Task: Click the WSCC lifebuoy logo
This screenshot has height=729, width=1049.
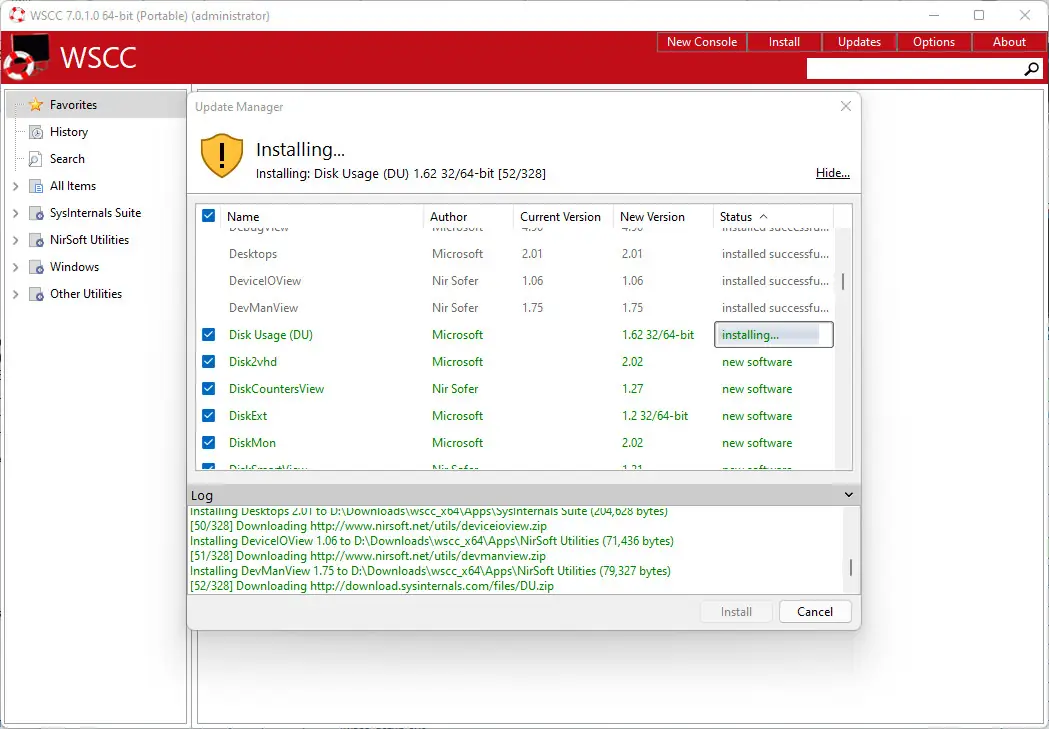Action: [25, 57]
